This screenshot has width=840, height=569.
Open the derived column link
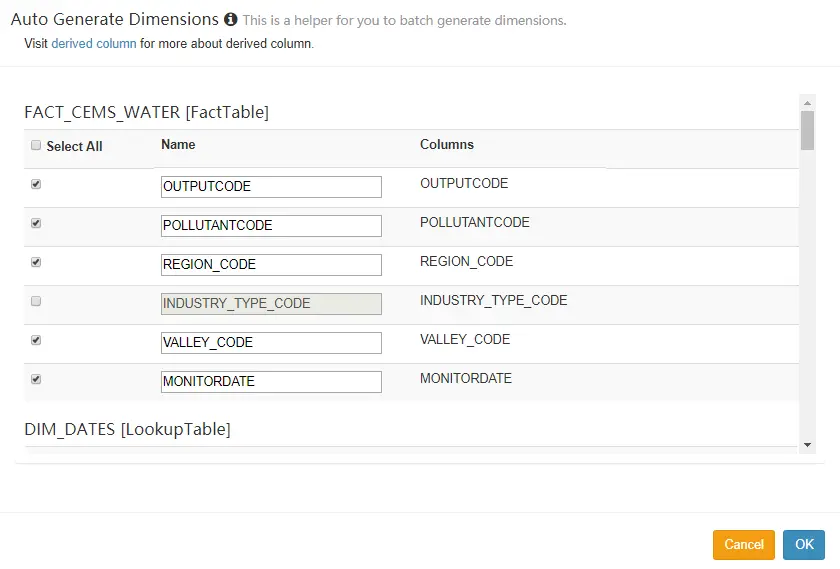pyautogui.click(x=94, y=44)
